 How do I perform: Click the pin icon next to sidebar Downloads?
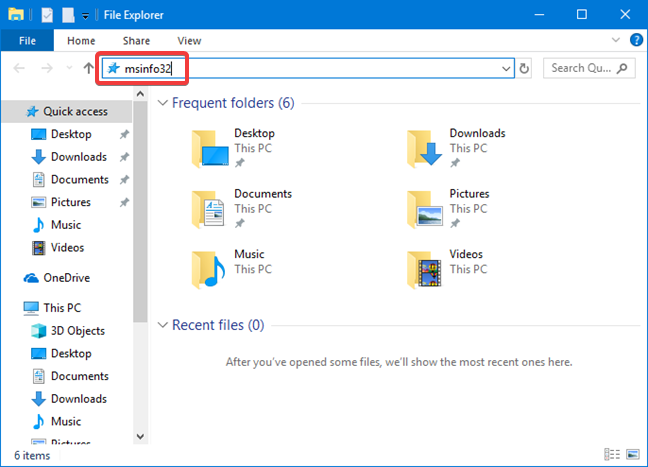[124, 157]
